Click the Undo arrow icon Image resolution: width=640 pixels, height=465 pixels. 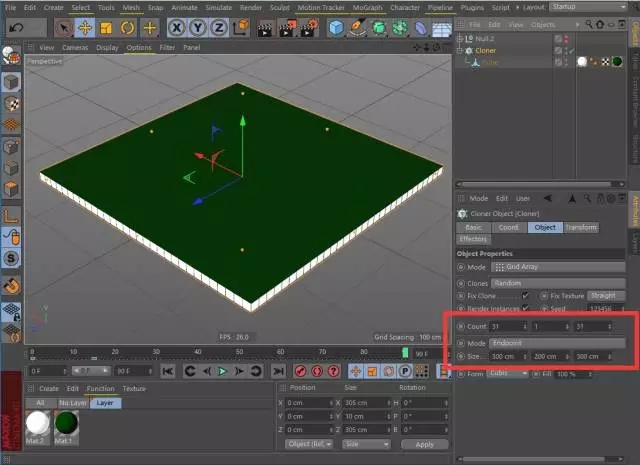pos(16,27)
